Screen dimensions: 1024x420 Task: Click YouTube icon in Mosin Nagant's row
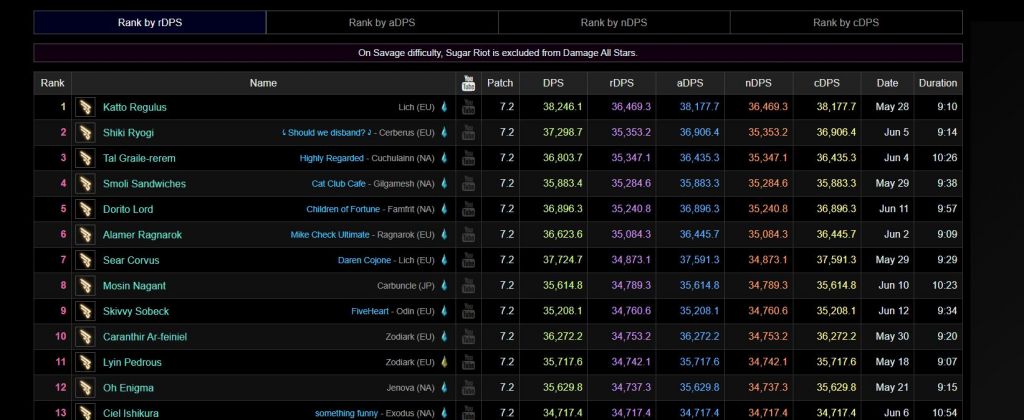click(x=468, y=286)
